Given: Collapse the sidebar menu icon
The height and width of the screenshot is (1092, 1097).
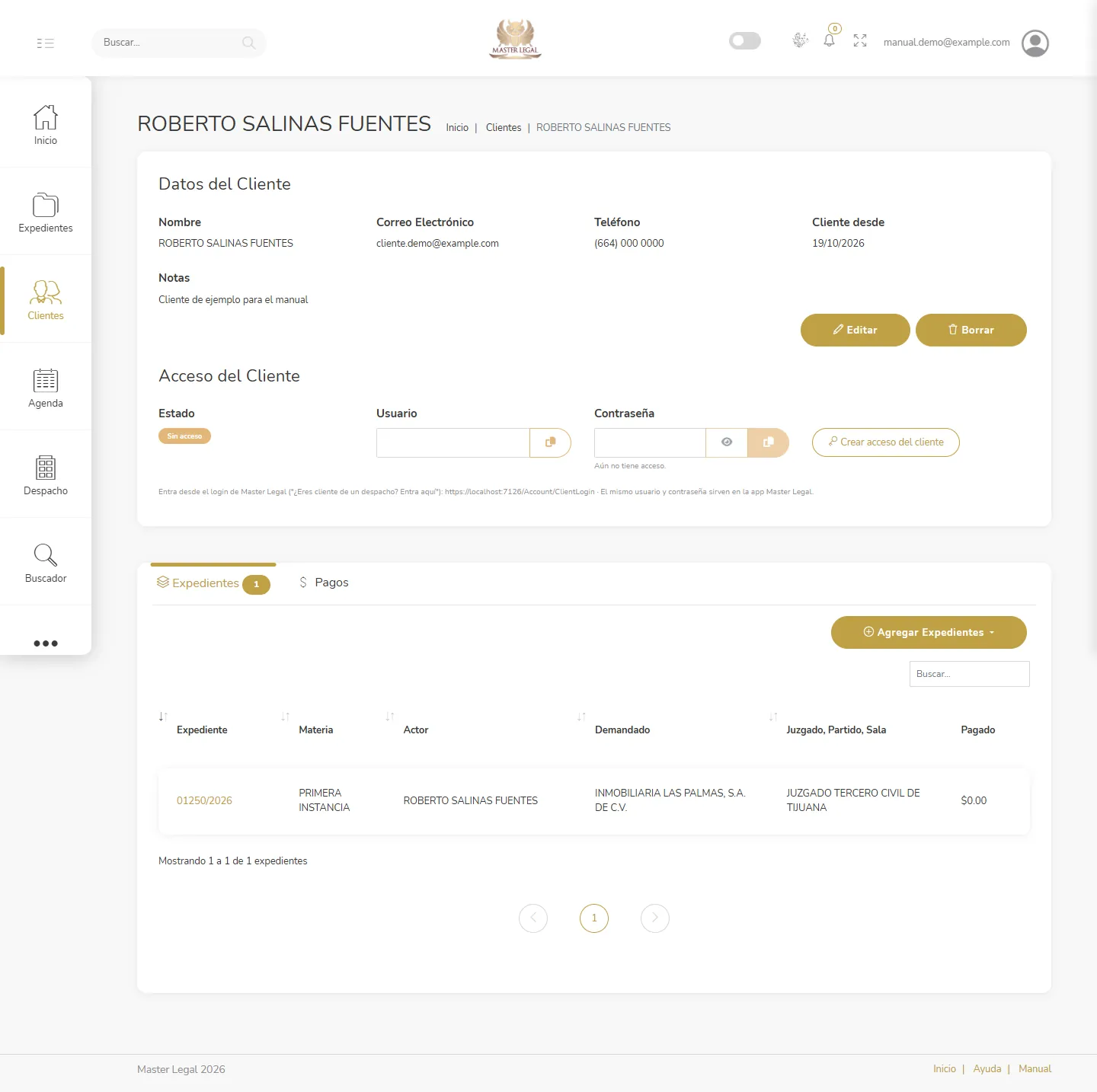Looking at the screenshot, I should point(46,43).
